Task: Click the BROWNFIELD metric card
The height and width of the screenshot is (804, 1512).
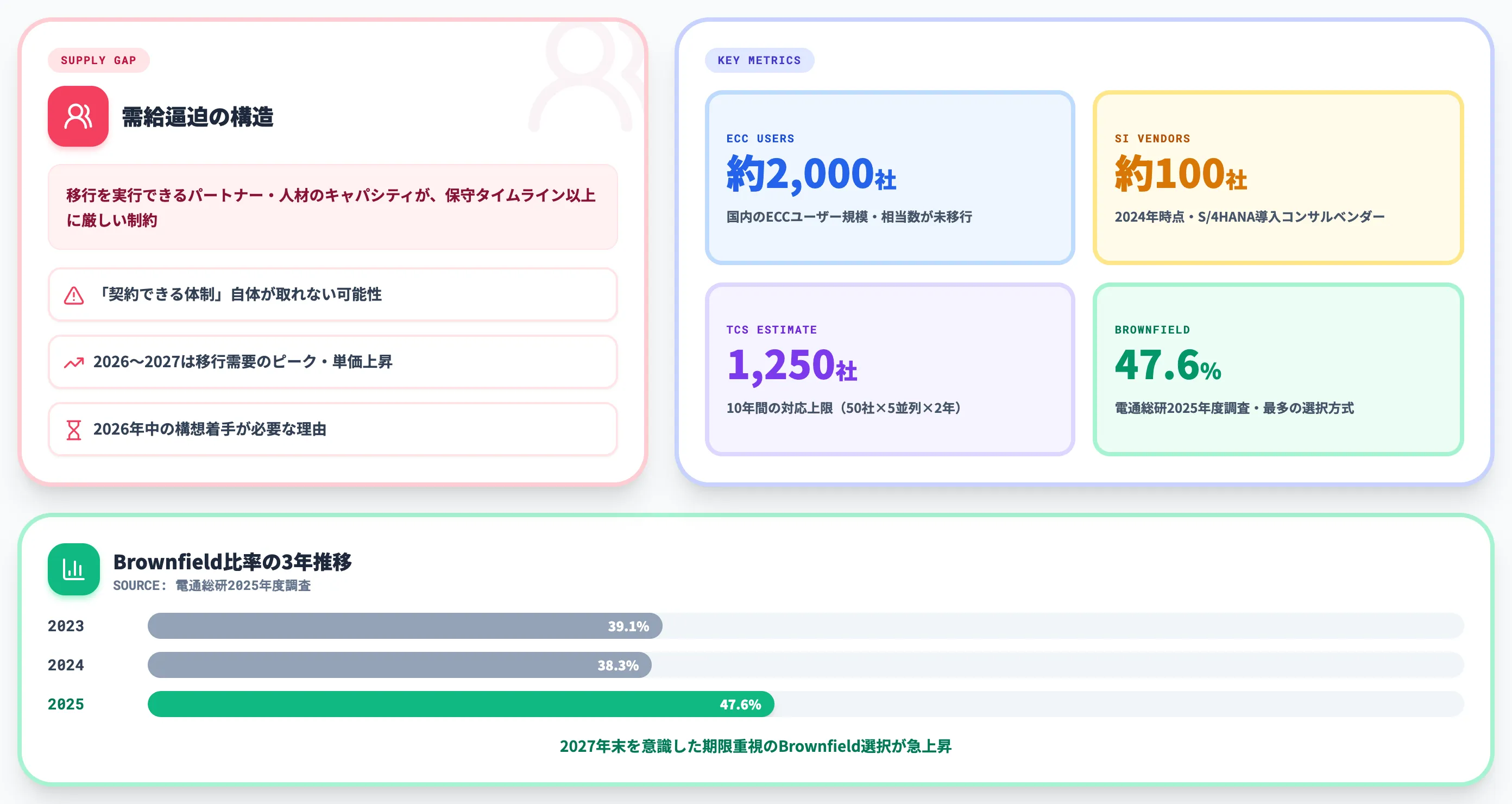Action: [1278, 369]
